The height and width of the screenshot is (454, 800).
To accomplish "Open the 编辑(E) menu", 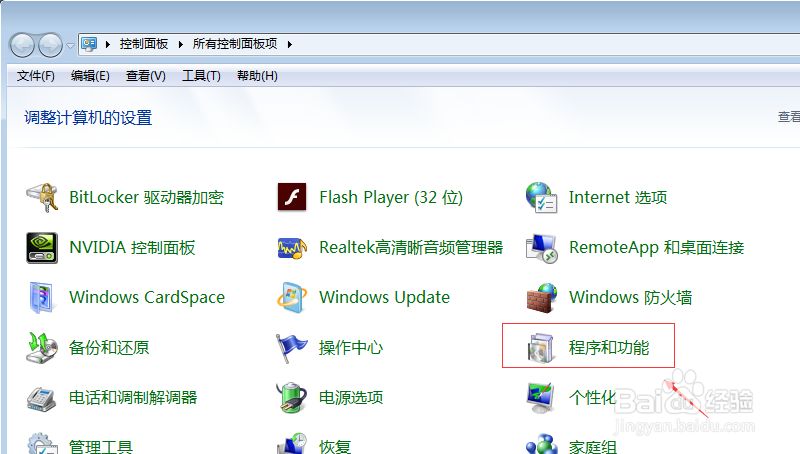I will pos(90,76).
